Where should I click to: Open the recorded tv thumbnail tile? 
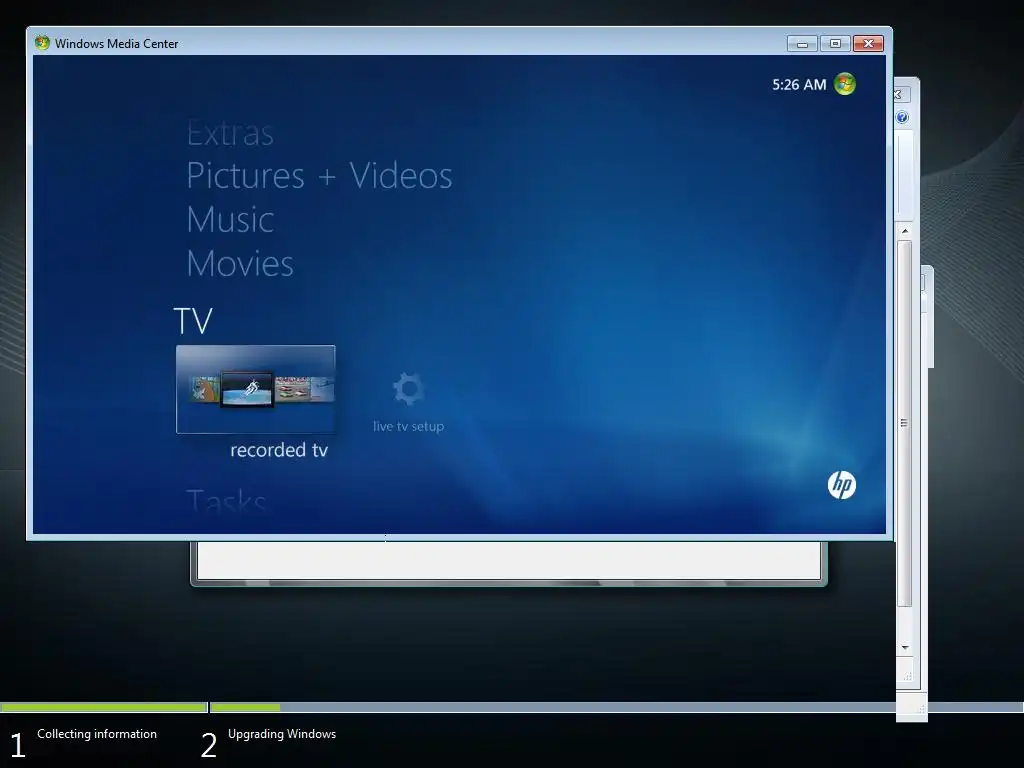click(255, 389)
